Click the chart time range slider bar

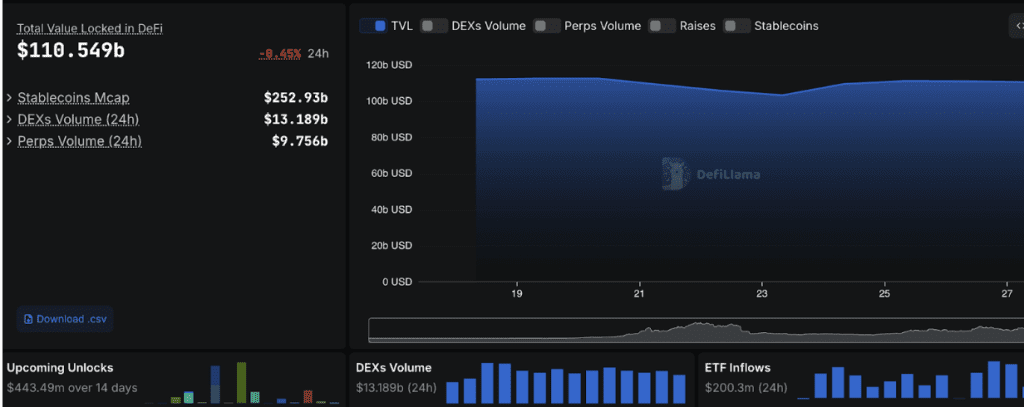pos(696,330)
